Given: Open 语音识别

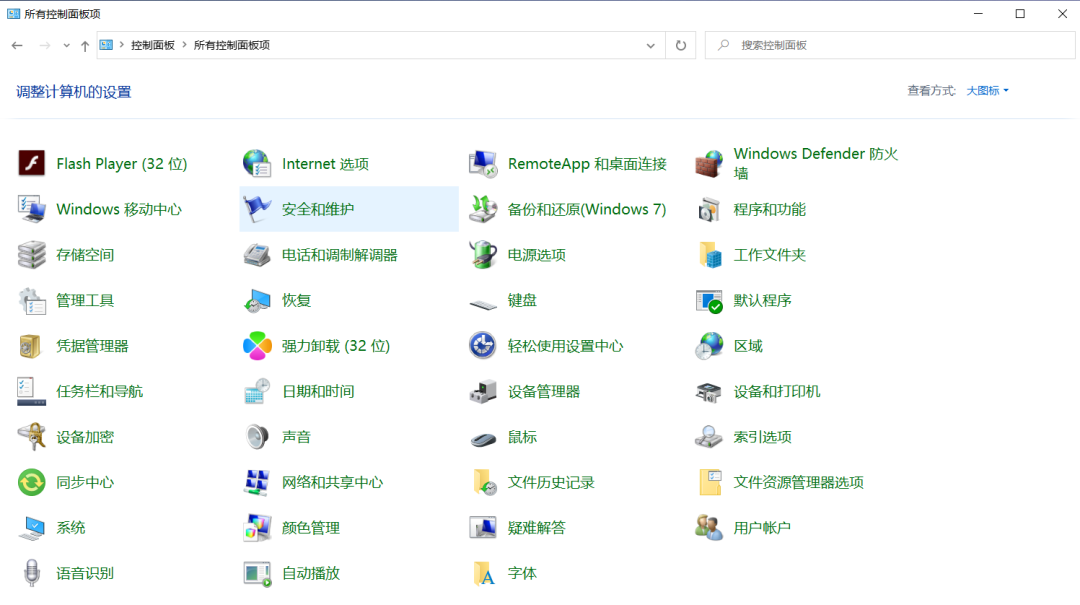Looking at the screenshot, I should (x=84, y=573).
